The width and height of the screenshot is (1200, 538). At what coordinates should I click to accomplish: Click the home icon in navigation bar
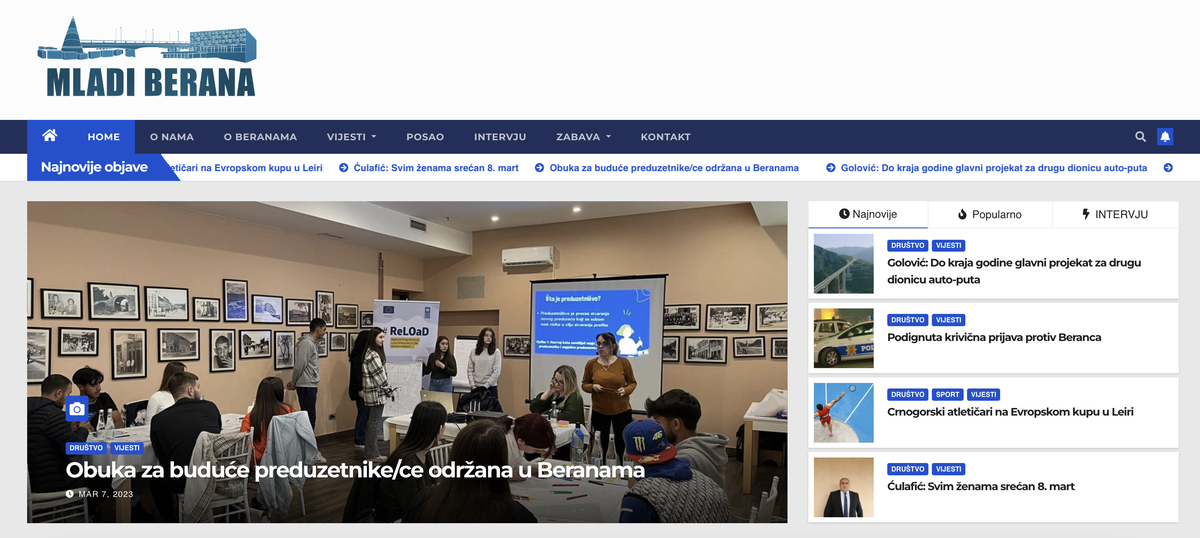tap(49, 136)
